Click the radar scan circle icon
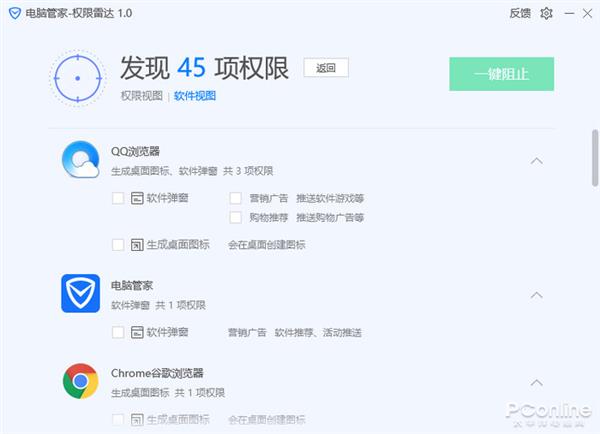600x434 pixels. point(78,78)
